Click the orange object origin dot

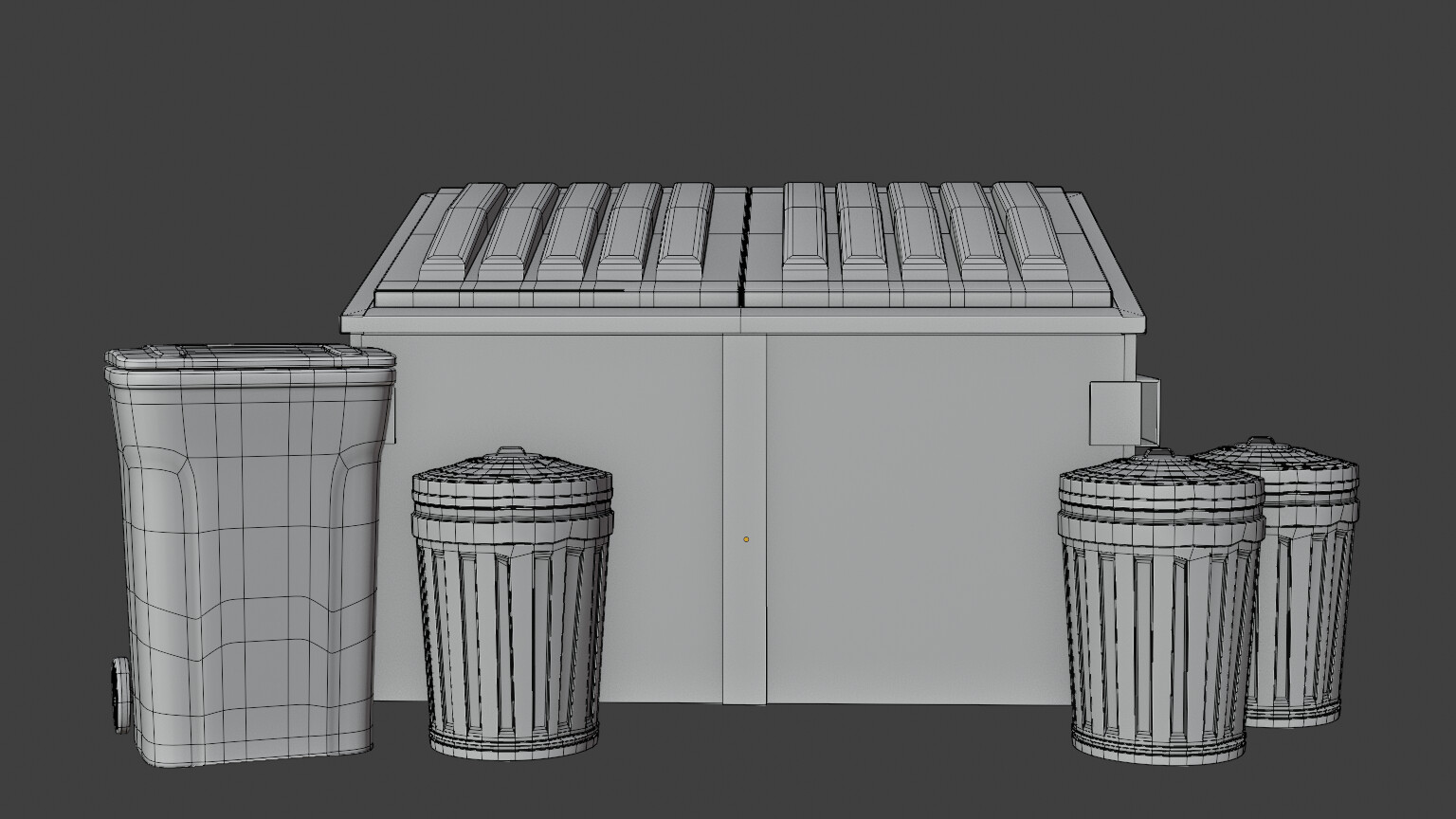(x=746, y=537)
